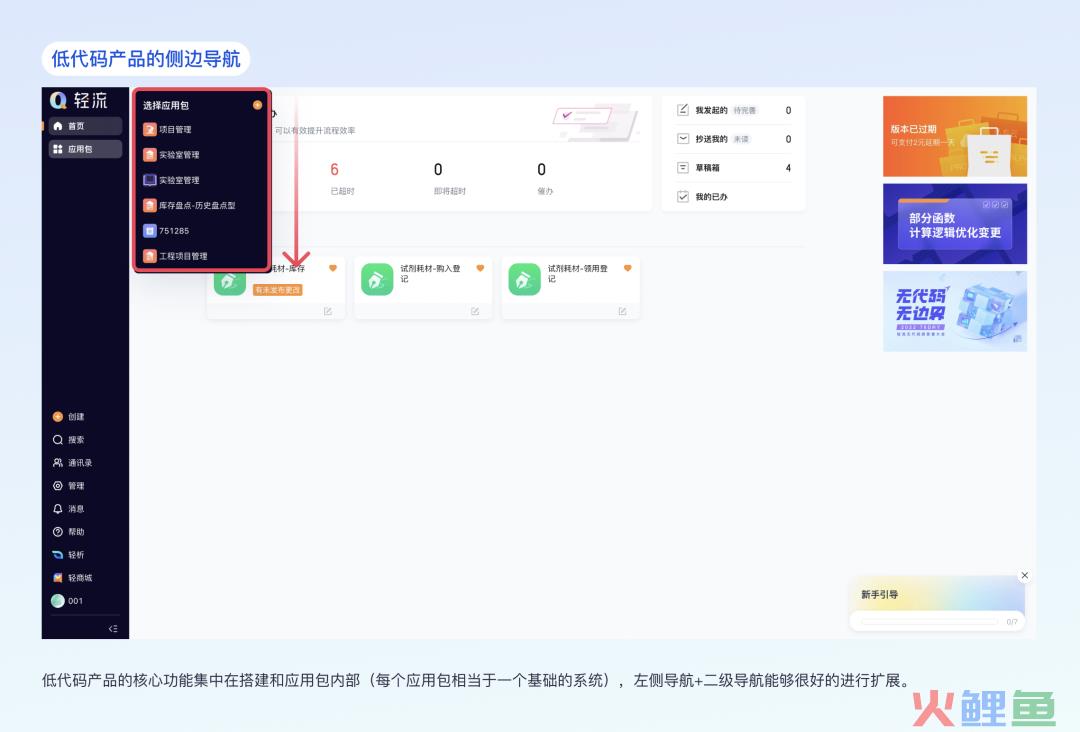1080x732 pixels.
Task: Open 我的已办 list
Action: point(734,197)
